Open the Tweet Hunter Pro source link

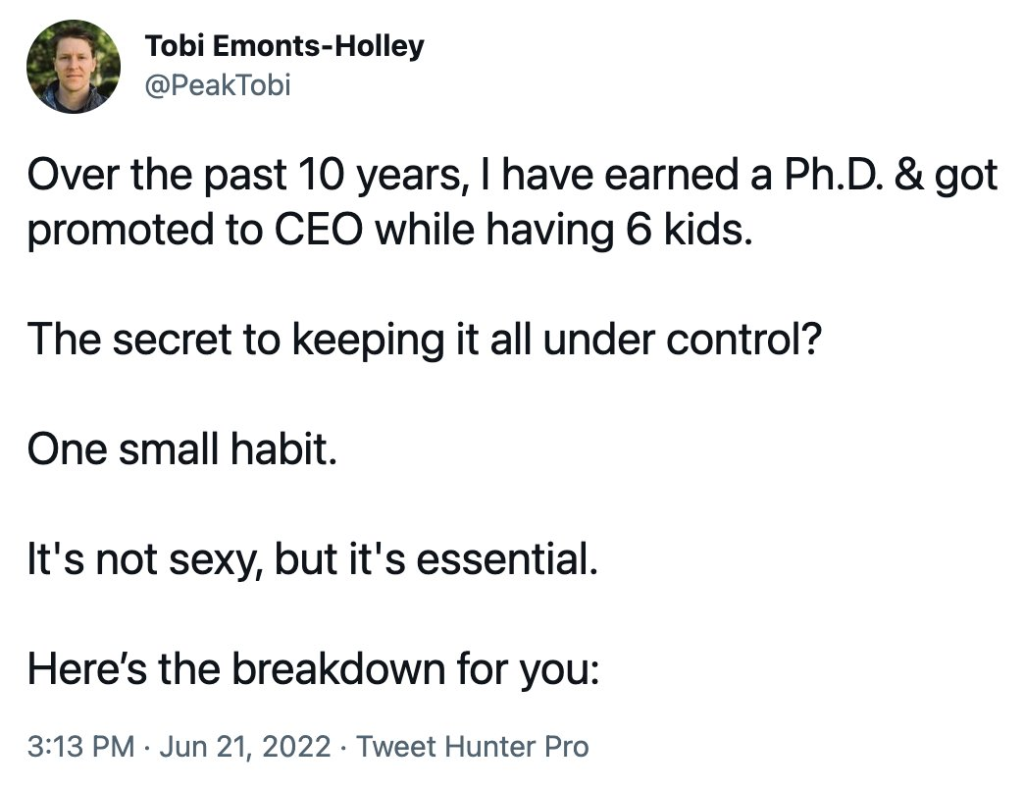(472, 746)
